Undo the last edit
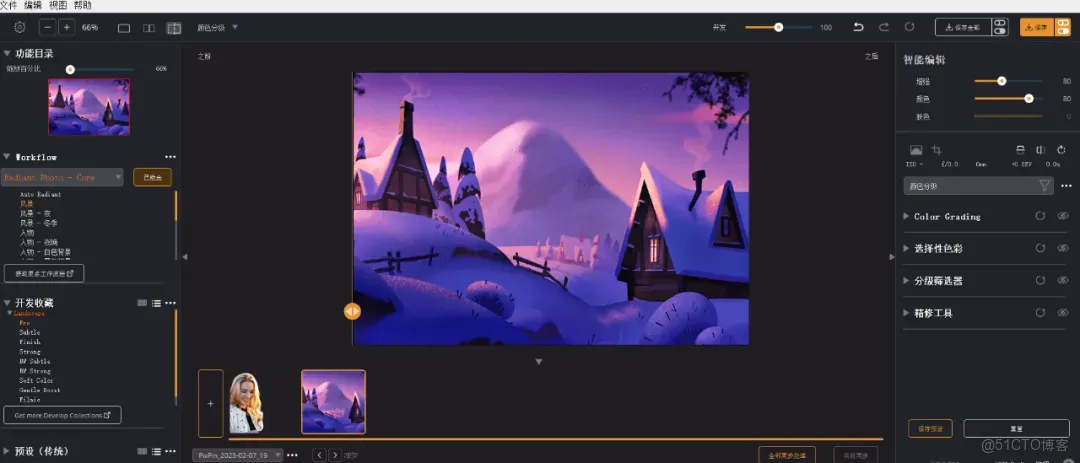This screenshot has height=463, width=1080. point(858,28)
